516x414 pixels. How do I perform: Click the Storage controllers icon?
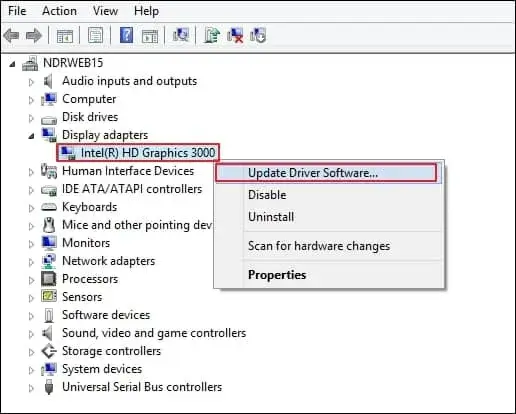pyautogui.click(x=49, y=351)
